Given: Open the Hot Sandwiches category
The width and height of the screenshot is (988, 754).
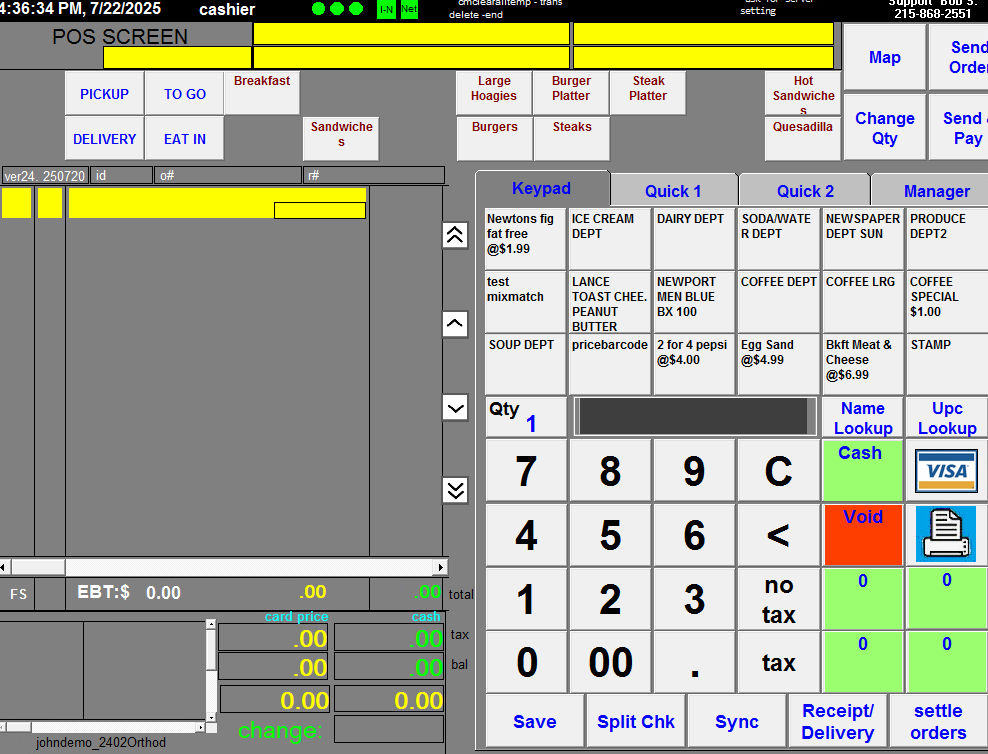Looking at the screenshot, I should click(803, 93).
